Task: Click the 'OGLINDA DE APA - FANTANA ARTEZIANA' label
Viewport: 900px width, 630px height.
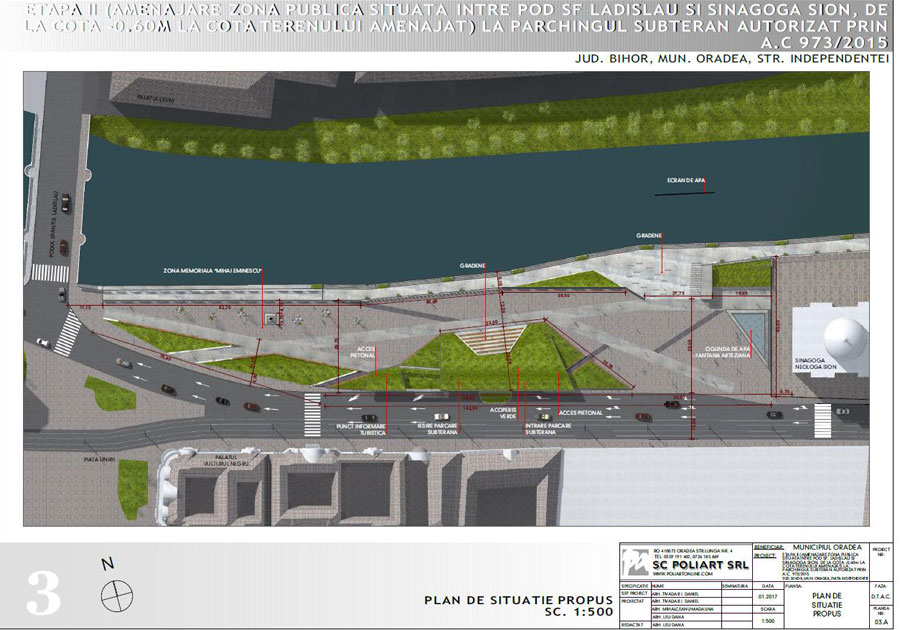Action: tap(722, 352)
